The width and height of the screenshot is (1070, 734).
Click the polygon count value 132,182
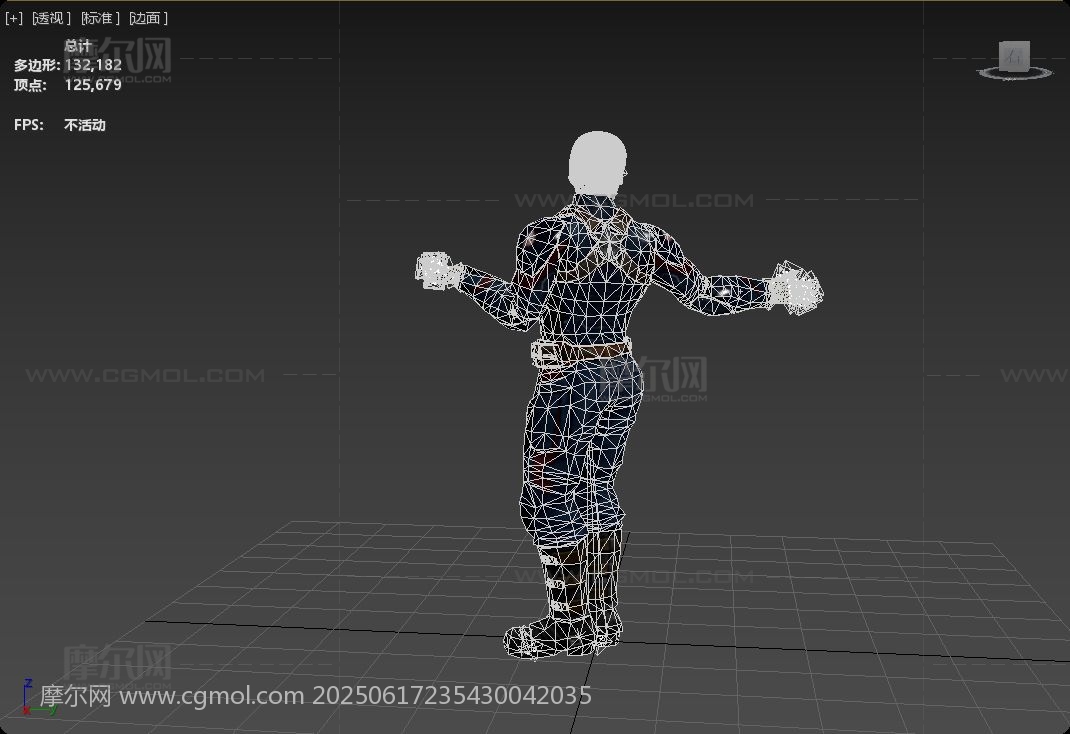(x=93, y=65)
